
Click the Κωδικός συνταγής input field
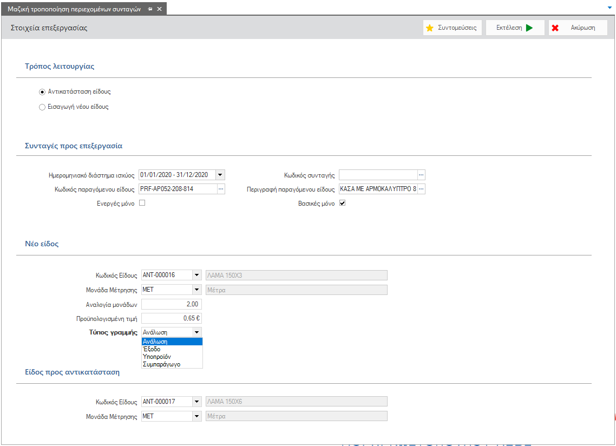[378, 175]
